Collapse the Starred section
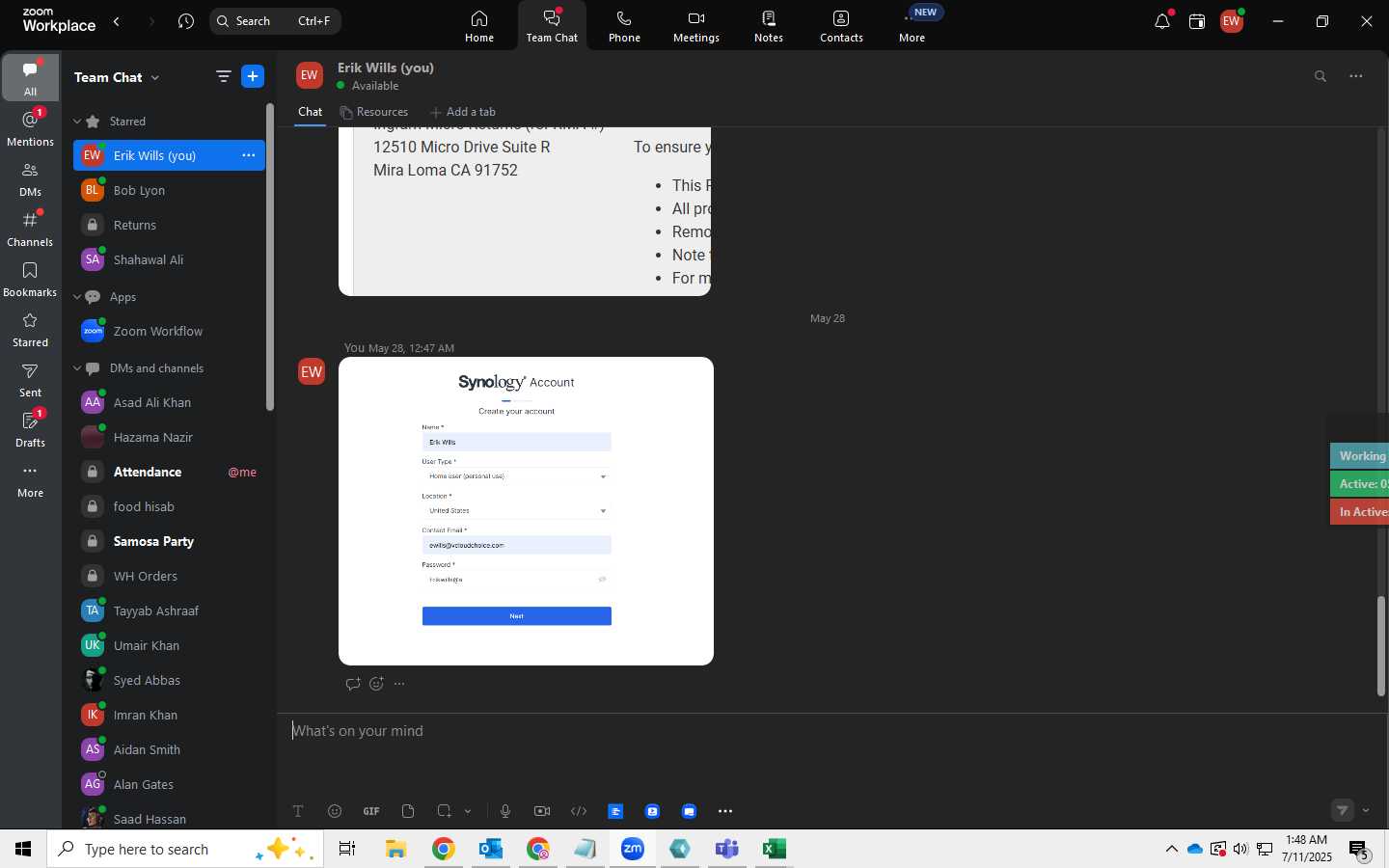This screenshot has width=1389, height=868. coord(77,122)
